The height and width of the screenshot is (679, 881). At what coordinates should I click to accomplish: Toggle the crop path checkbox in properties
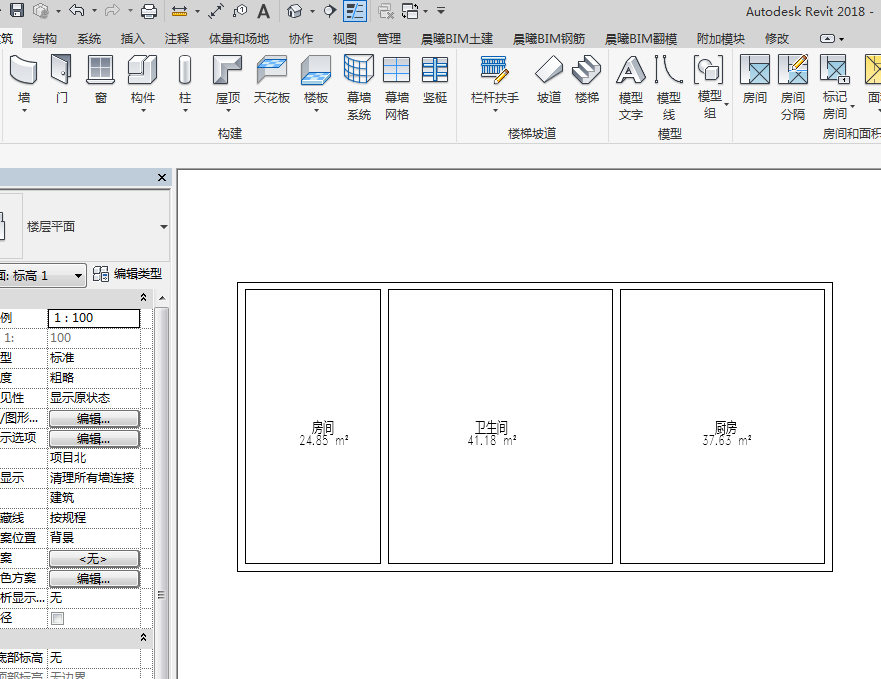click(x=57, y=618)
